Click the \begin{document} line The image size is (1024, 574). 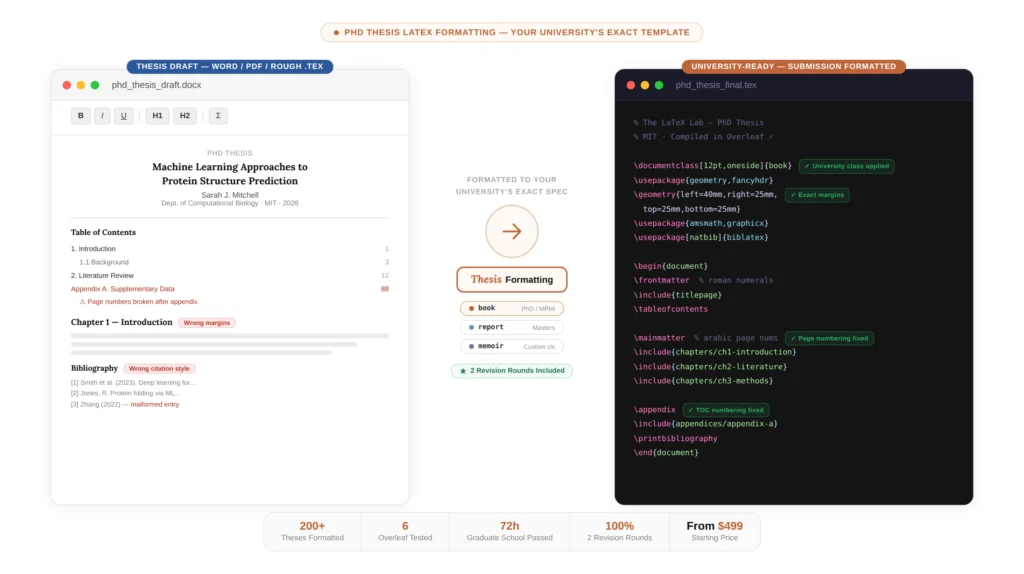click(671, 266)
